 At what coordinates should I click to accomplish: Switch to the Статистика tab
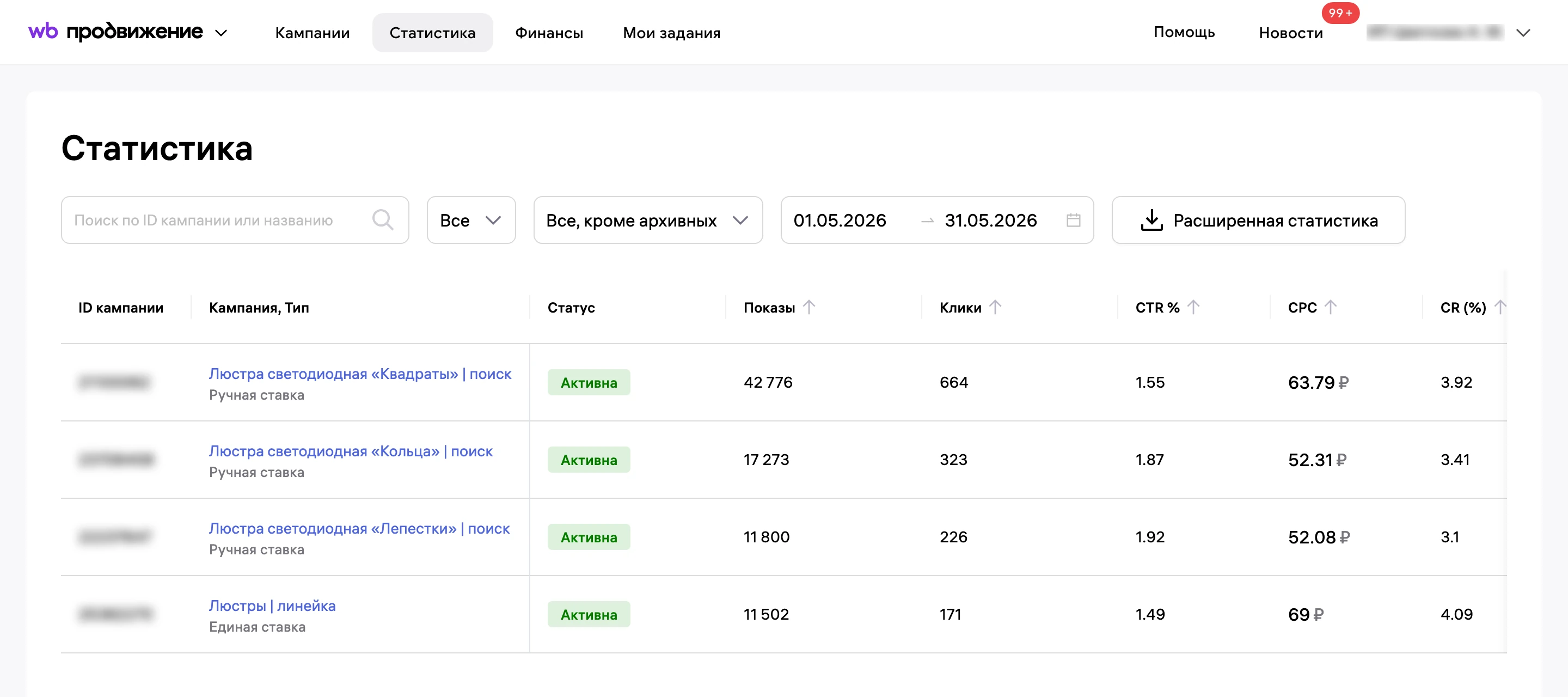coord(432,33)
